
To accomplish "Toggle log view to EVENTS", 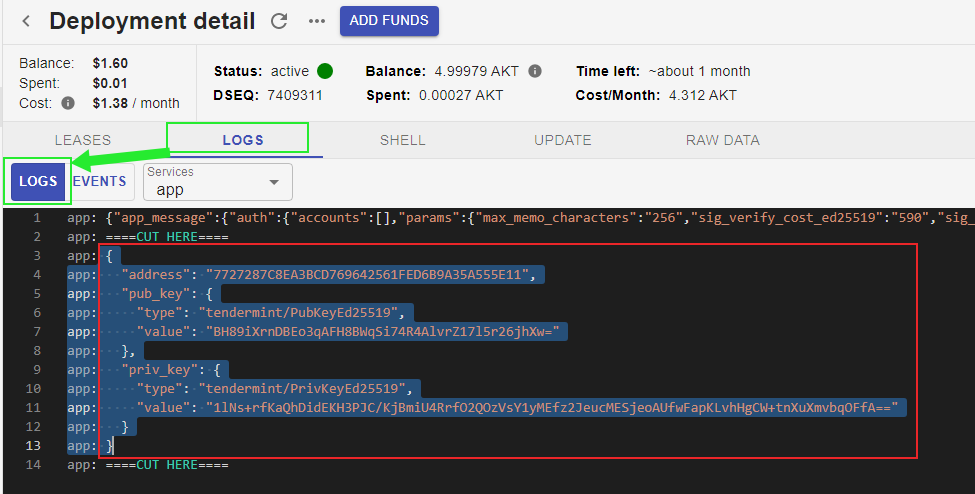I will [x=100, y=181].
